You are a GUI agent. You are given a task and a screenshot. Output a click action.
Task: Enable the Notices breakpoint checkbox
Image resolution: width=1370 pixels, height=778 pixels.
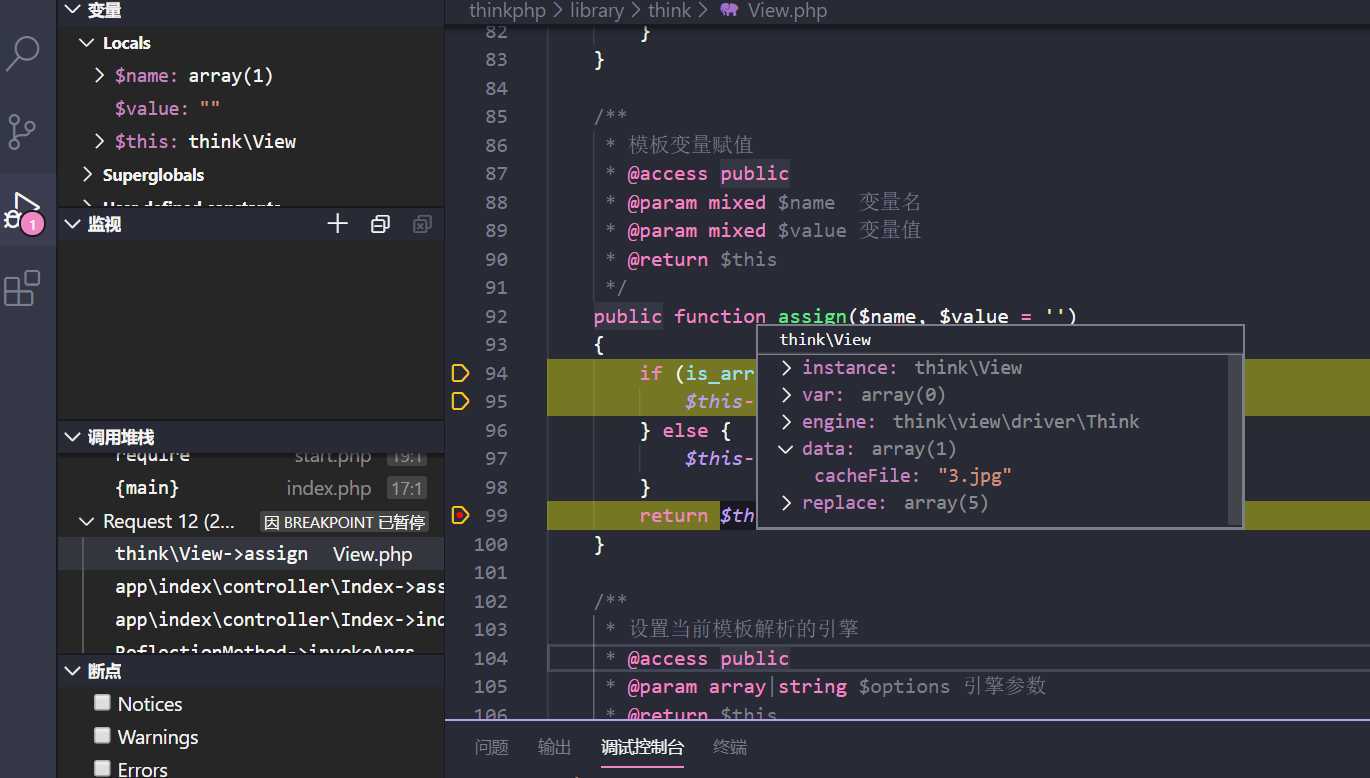(x=102, y=703)
